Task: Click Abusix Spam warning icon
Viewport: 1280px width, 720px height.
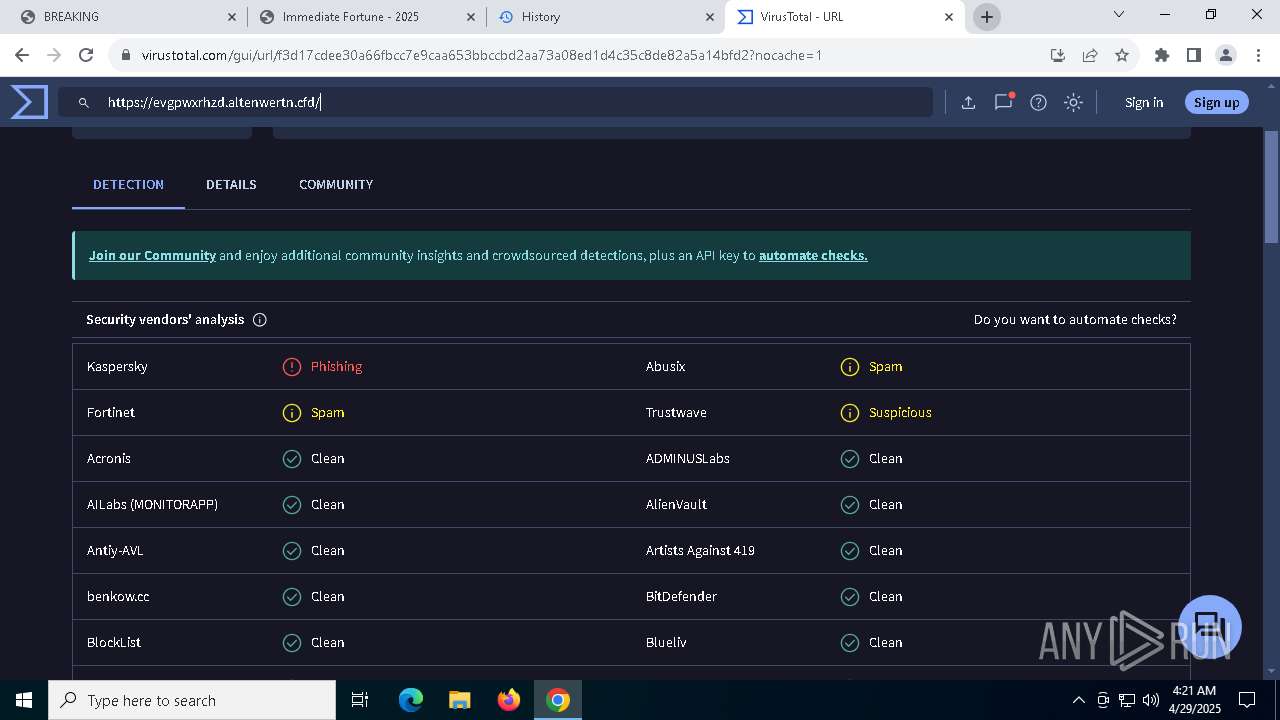Action: [x=850, y=367]
